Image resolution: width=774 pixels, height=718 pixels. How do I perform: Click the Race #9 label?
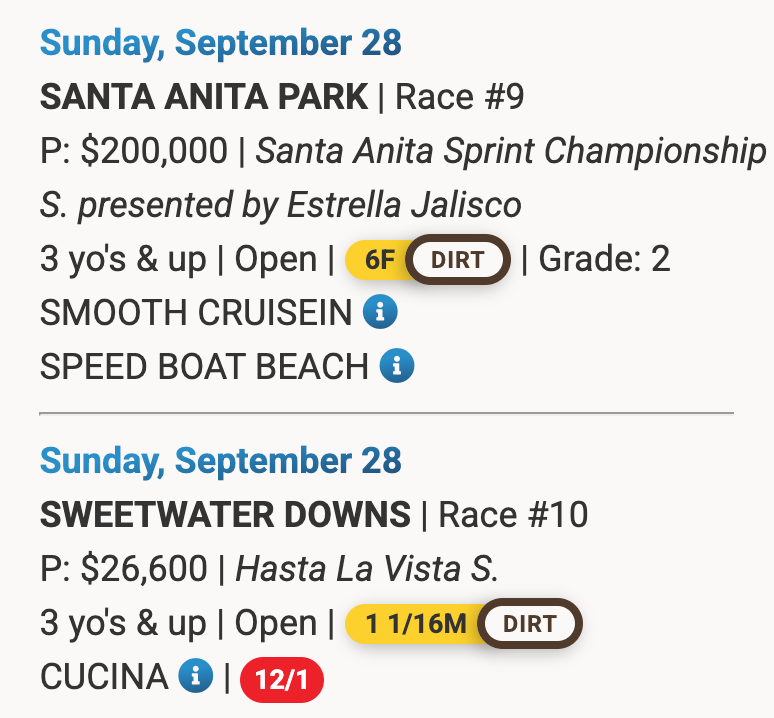coord(460,98)
